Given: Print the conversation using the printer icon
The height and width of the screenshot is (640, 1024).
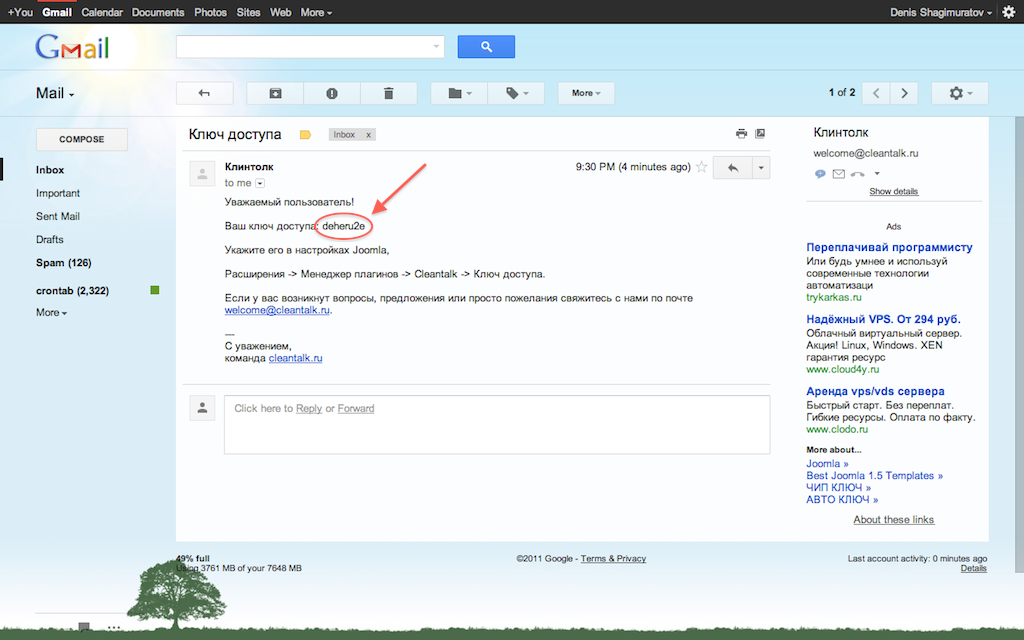Looking at the screenshot, I should tap(741, 134).
